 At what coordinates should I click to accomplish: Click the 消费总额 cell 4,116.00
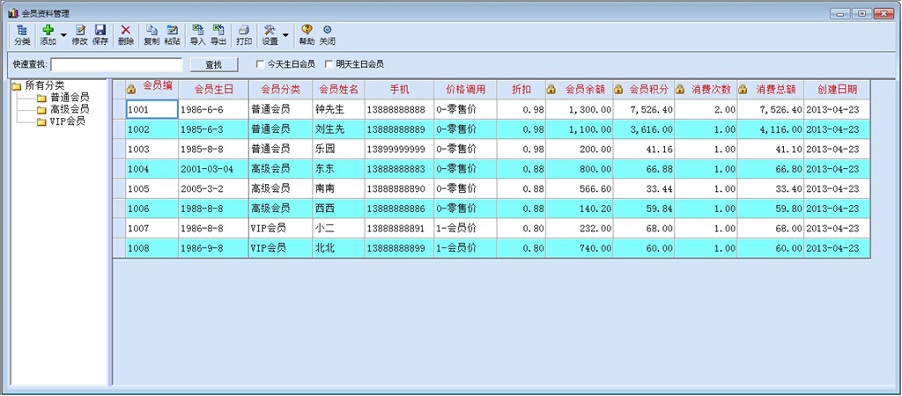point(770,130)
